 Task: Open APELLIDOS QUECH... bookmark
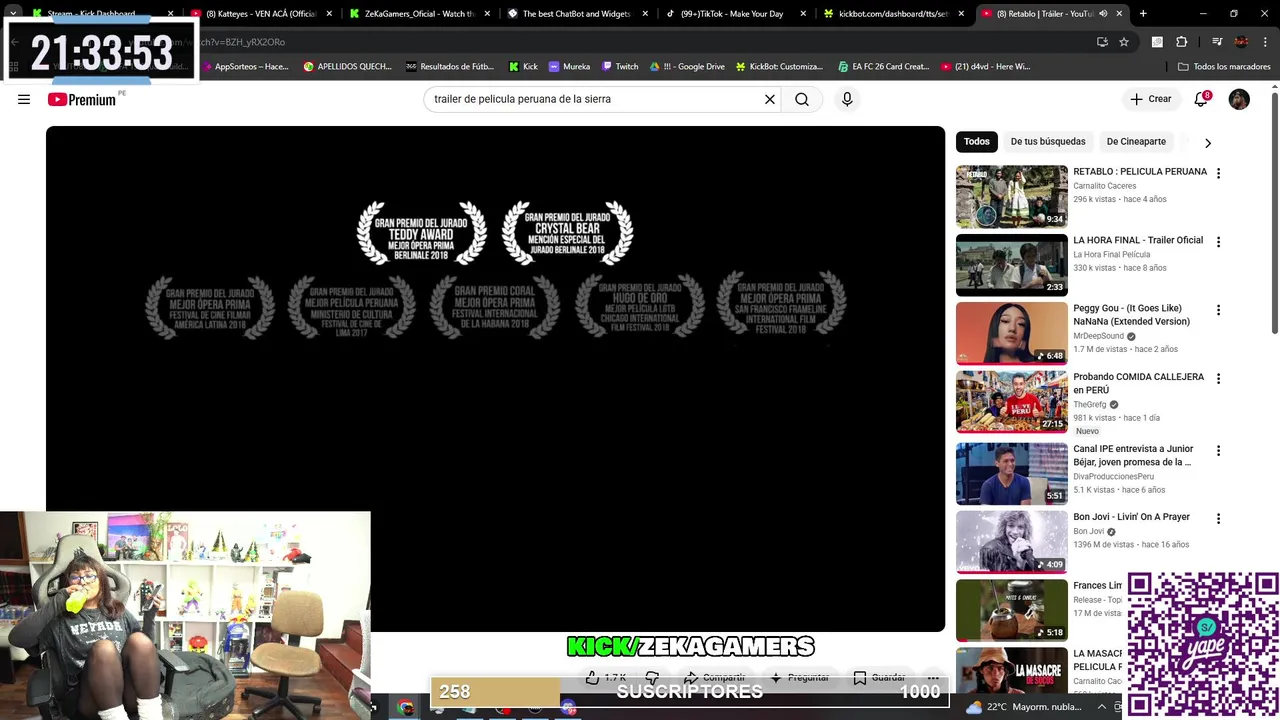coord(348,67)
